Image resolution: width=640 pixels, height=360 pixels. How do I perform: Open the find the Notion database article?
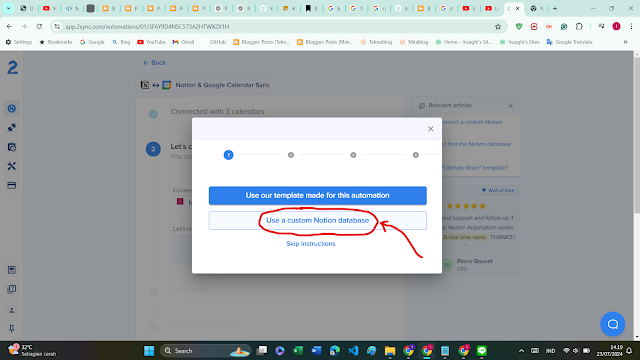(476, 144)
